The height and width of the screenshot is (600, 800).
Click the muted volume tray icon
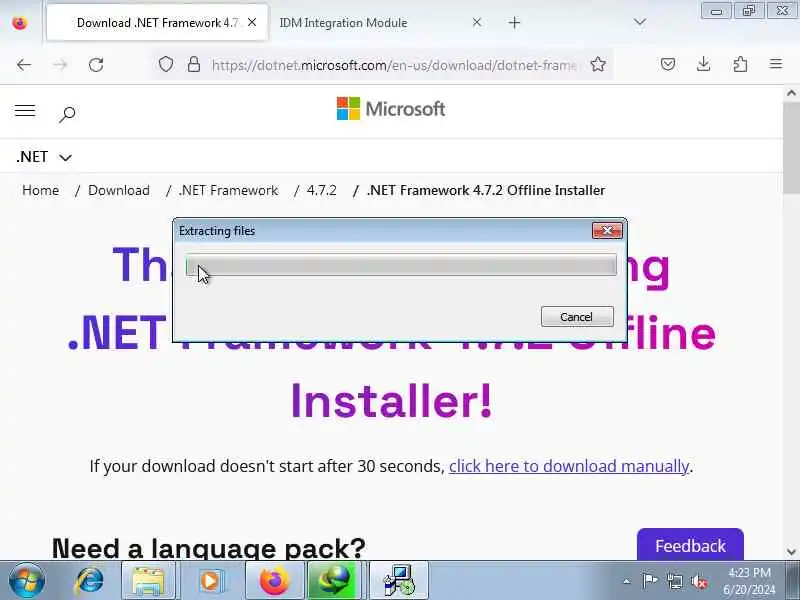click(x=699, y=581)
